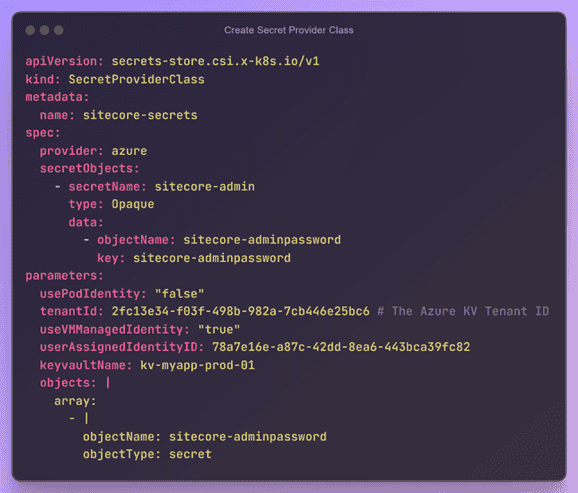Click the third gray window dot
The image size is (578, 493).
point(59,30)
